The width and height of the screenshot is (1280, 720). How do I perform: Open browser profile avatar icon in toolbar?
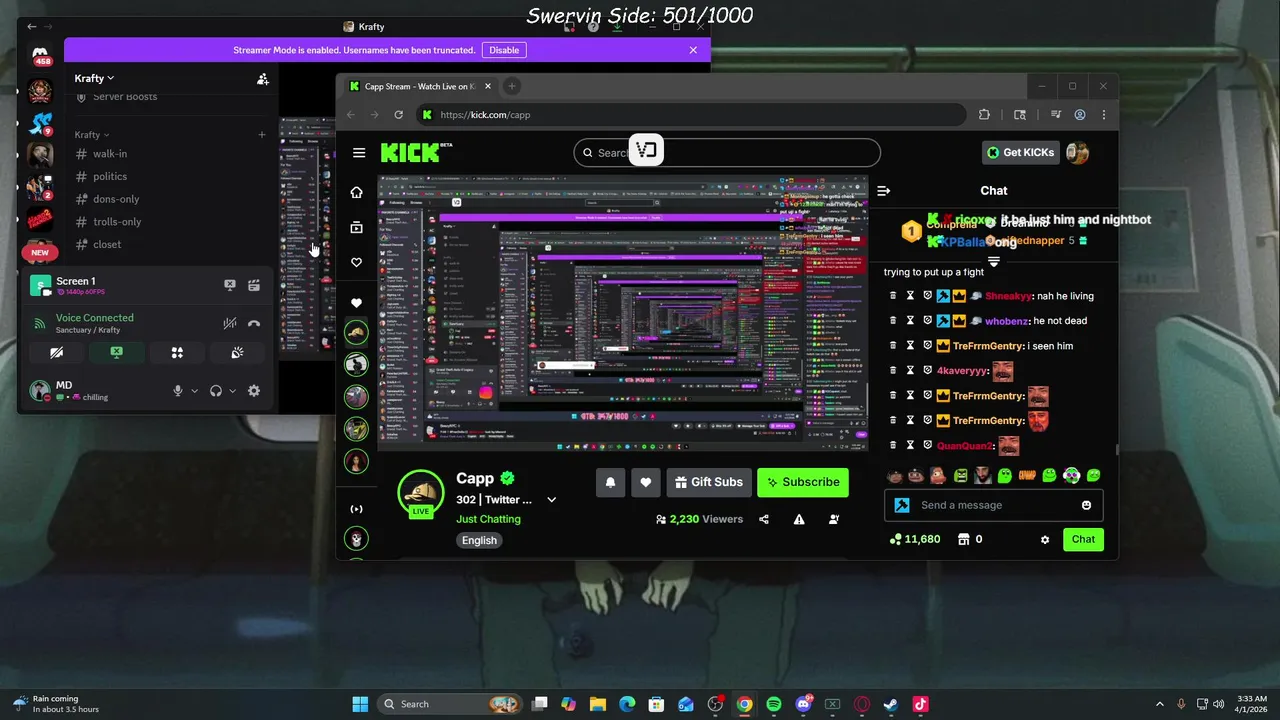(1080, 115)
